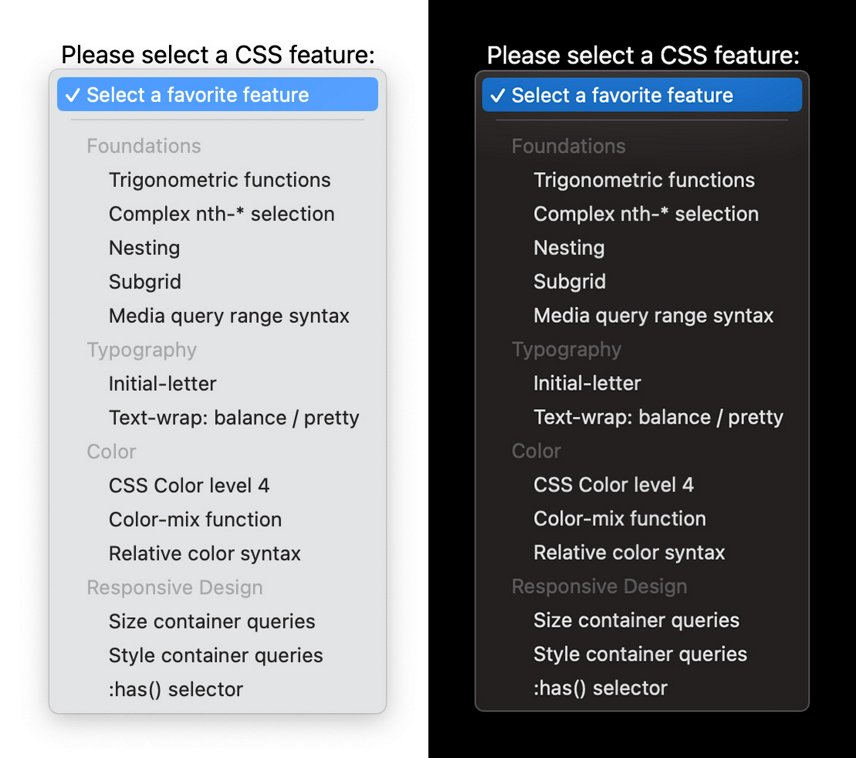The height and width of the screenshot is (758, 856).
Task: Click the "Typography" group header in dark mode
Action: [x=567, y=350]
